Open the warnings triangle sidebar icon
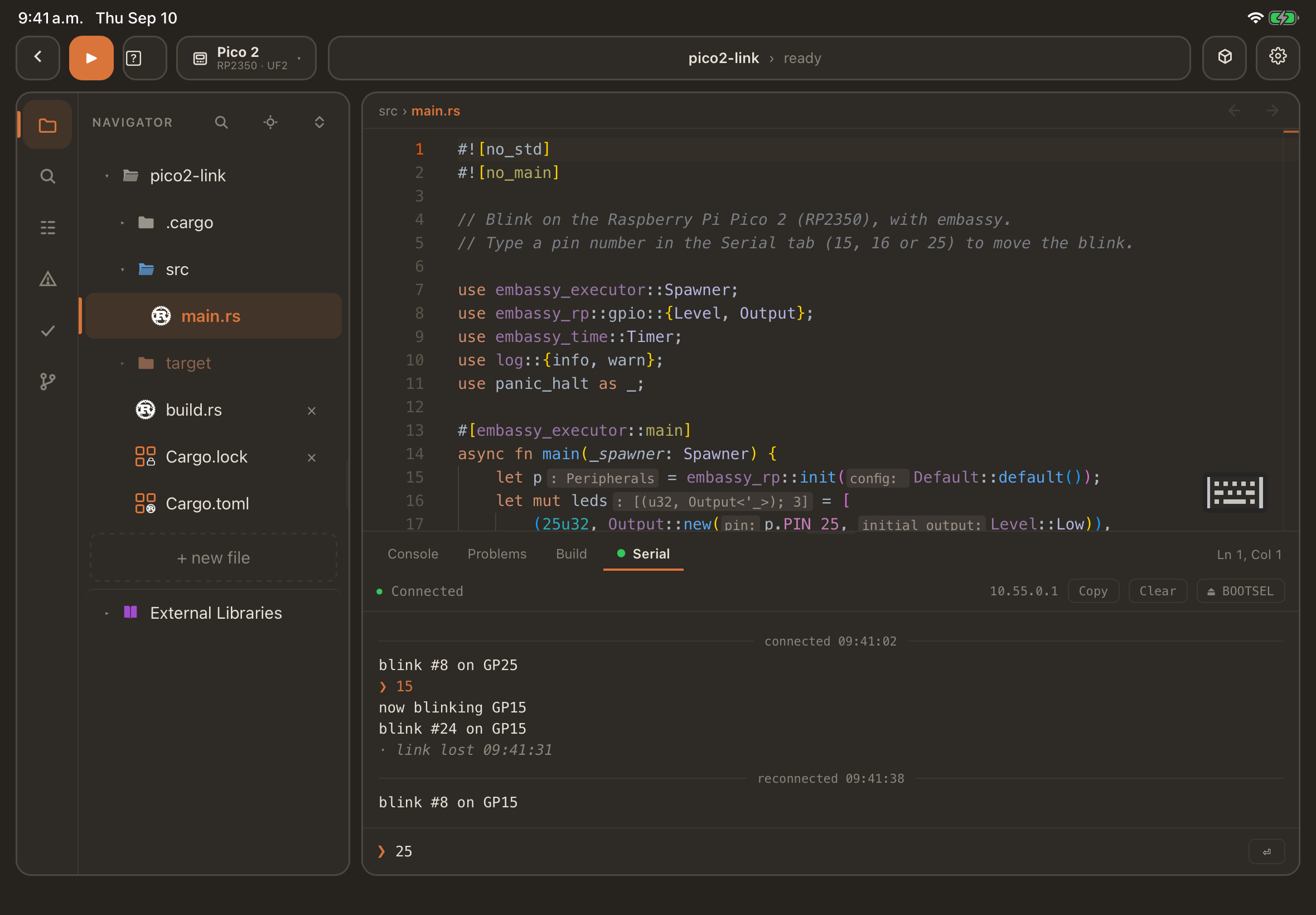Screen dimensions: 1316x915 47,279
